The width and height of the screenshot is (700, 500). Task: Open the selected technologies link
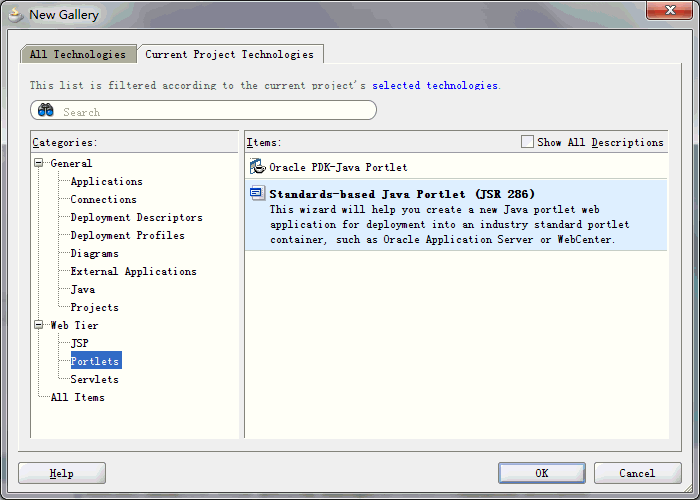click(435, 85)
